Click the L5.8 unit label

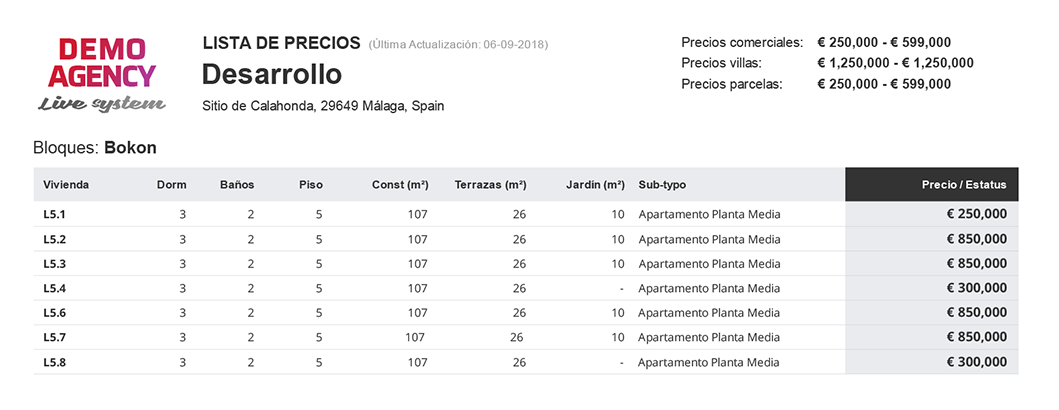(x=55, y=362)
